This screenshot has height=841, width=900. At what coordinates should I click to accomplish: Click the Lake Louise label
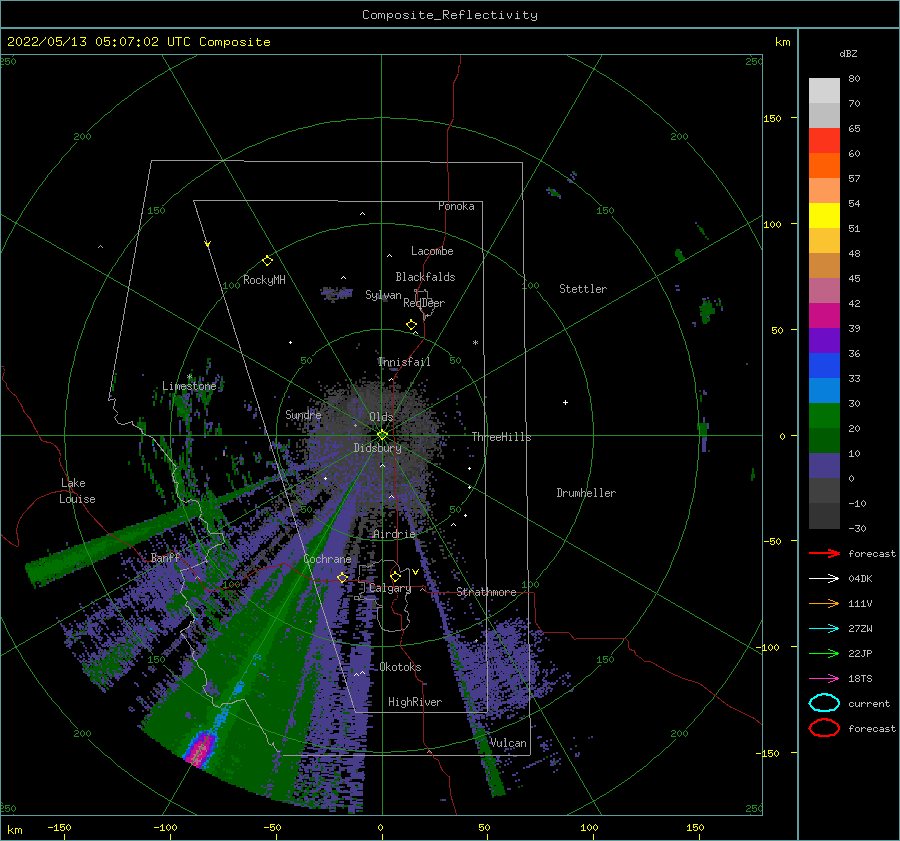pos(77,491)
